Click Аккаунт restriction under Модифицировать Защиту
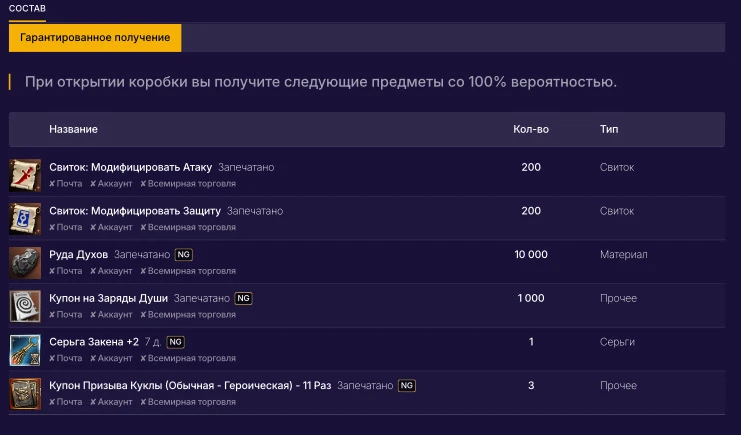The width and height of the screenshot is (741, 435). 111,227
